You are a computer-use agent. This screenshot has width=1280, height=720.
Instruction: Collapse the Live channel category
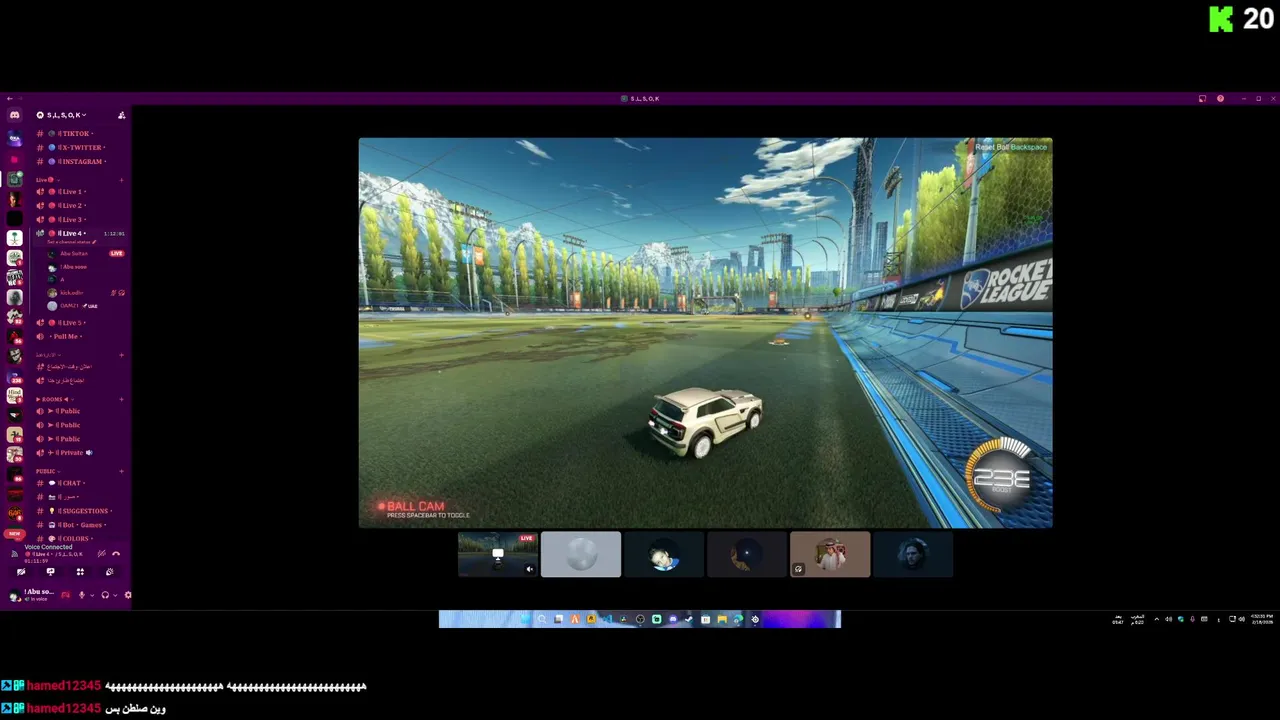[46, 180]
